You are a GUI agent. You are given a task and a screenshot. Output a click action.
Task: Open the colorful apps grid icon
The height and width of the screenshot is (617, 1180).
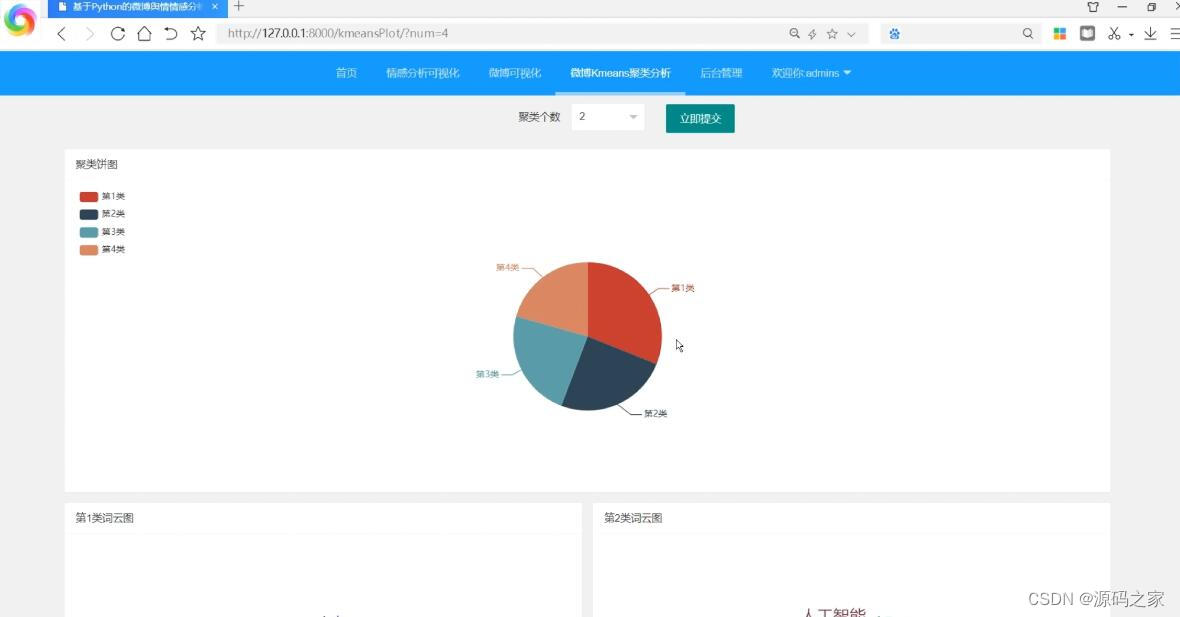click(1060, 34)
